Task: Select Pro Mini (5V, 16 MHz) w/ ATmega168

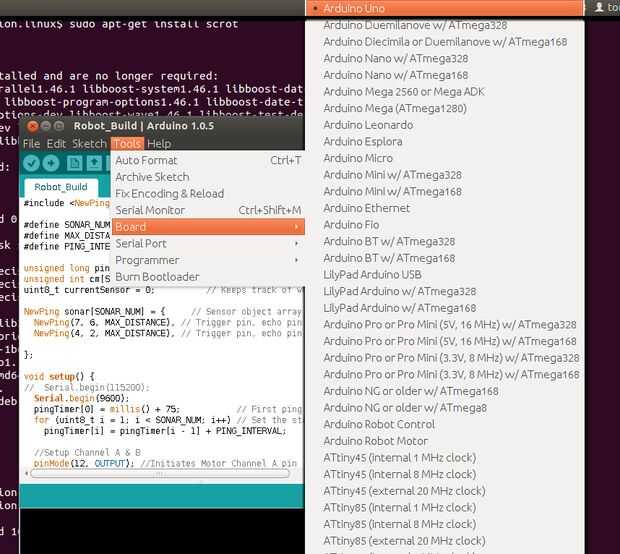Action: tap(444, 341)
